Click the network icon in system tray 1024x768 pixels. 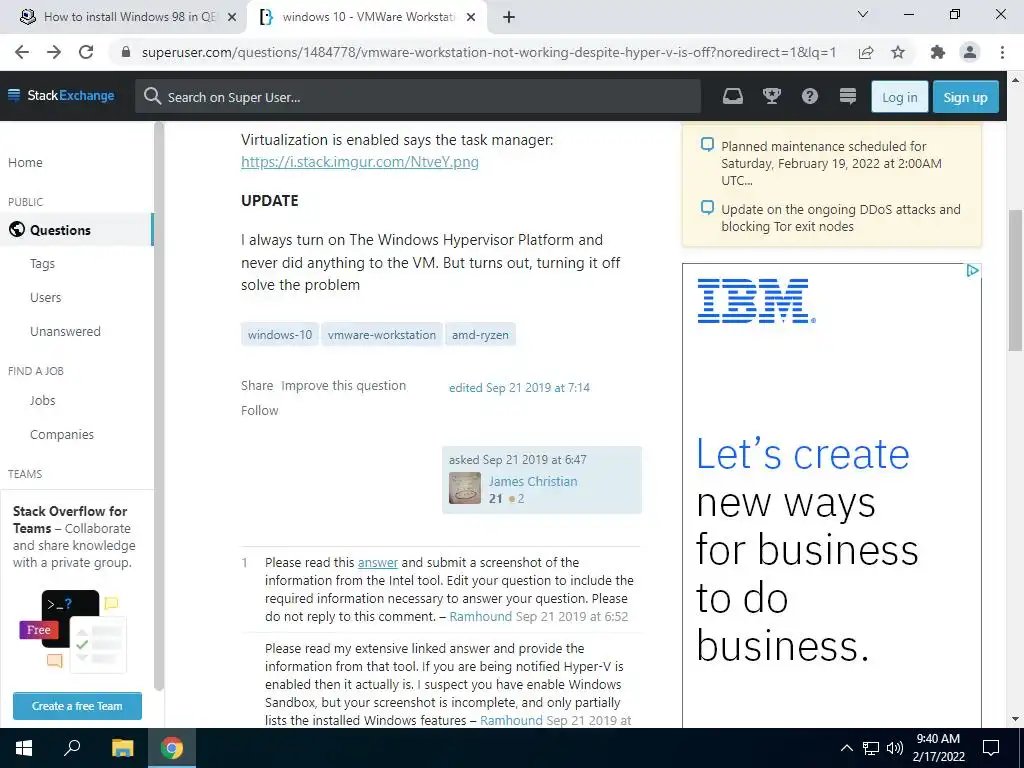871,748
